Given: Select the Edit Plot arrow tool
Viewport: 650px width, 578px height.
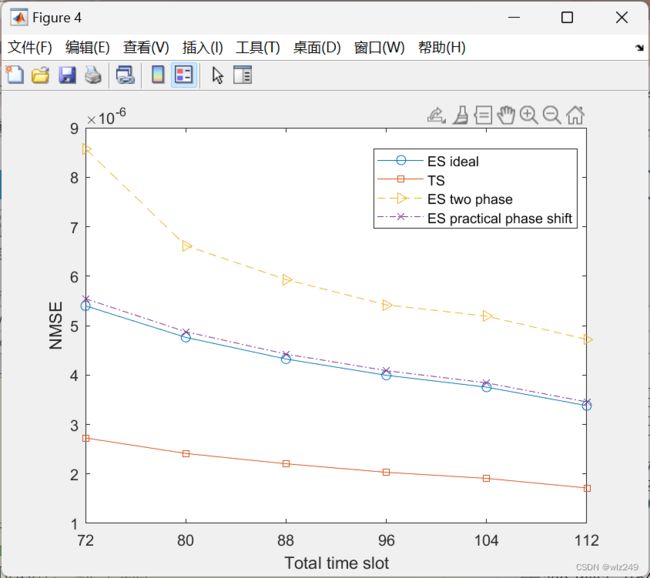Looking at the screenshot, I should 217,75.
